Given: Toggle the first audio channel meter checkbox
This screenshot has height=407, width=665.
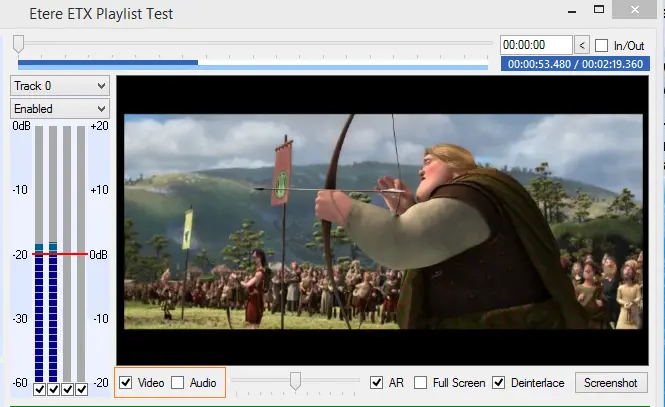Looking at the screenshot, I should (x=39, y=390).
